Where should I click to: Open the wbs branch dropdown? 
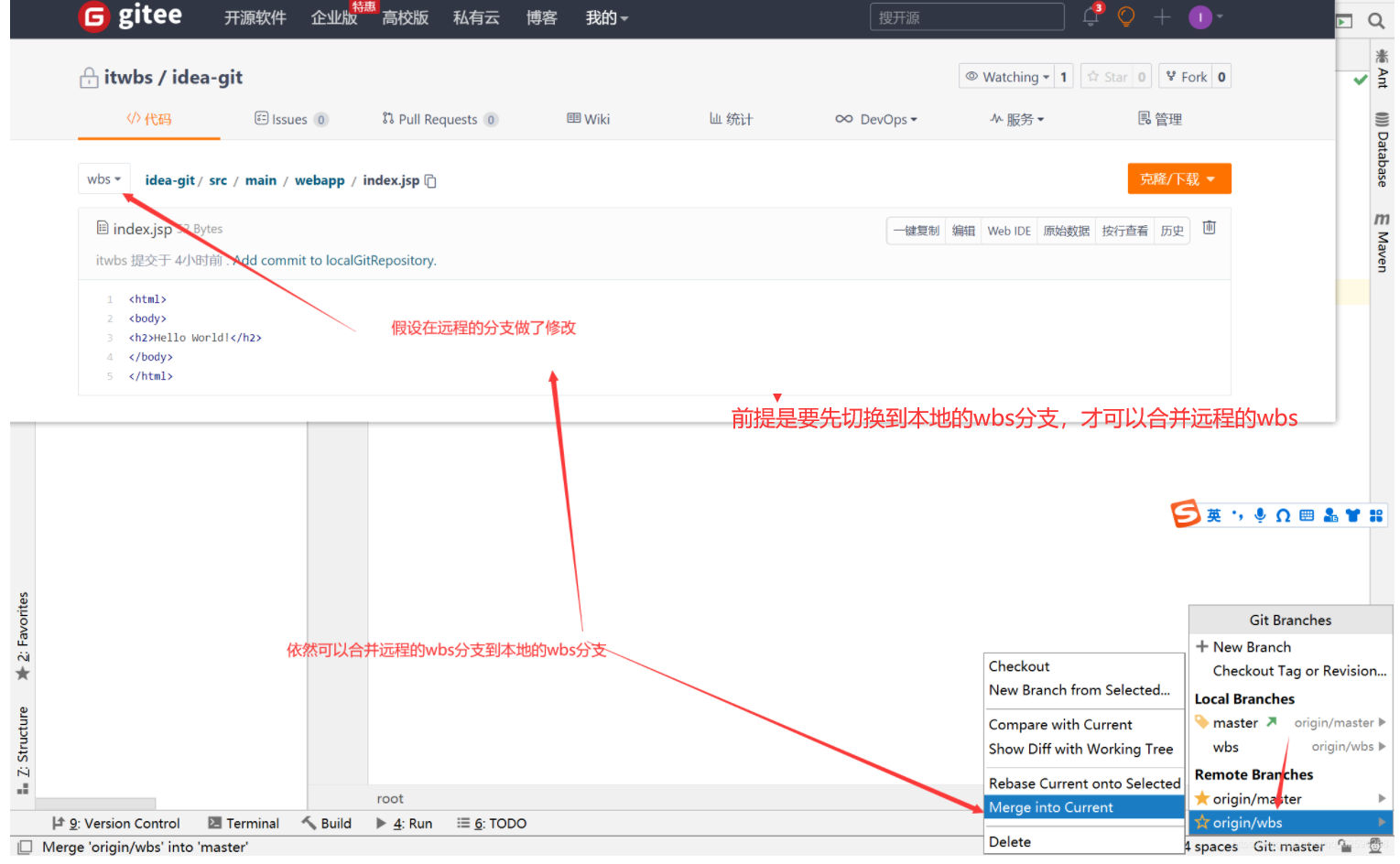click(103, 179)
